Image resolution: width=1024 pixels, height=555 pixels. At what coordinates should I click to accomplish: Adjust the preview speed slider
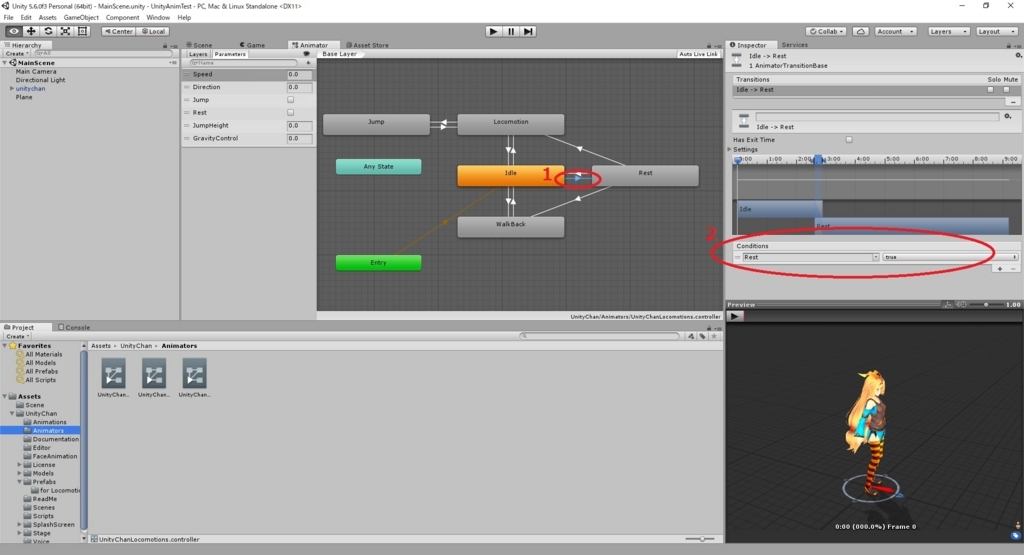coord(986,305)
